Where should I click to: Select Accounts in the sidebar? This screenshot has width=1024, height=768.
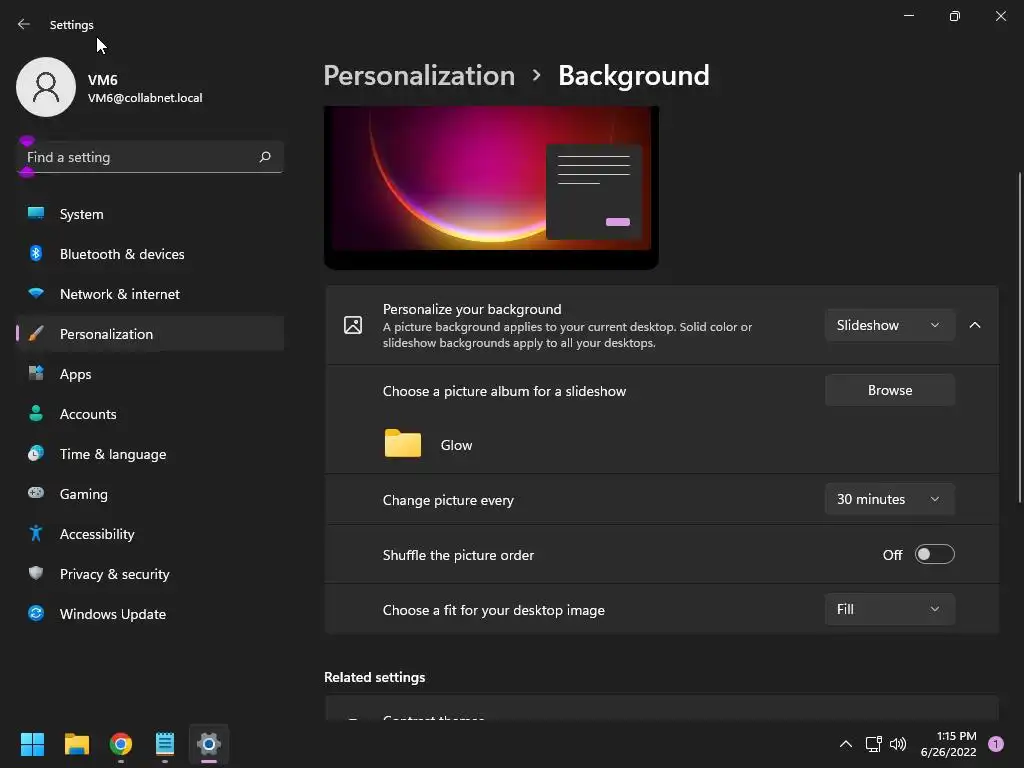click(150, 414)
